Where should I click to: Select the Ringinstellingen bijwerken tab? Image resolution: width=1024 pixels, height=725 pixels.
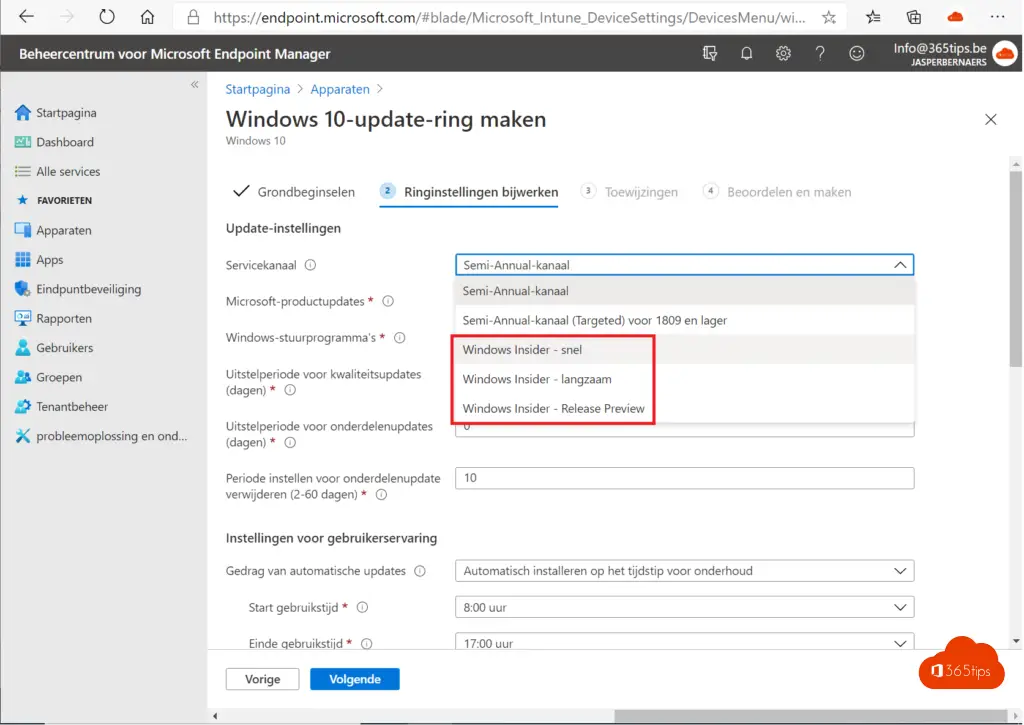pos(469,192)
